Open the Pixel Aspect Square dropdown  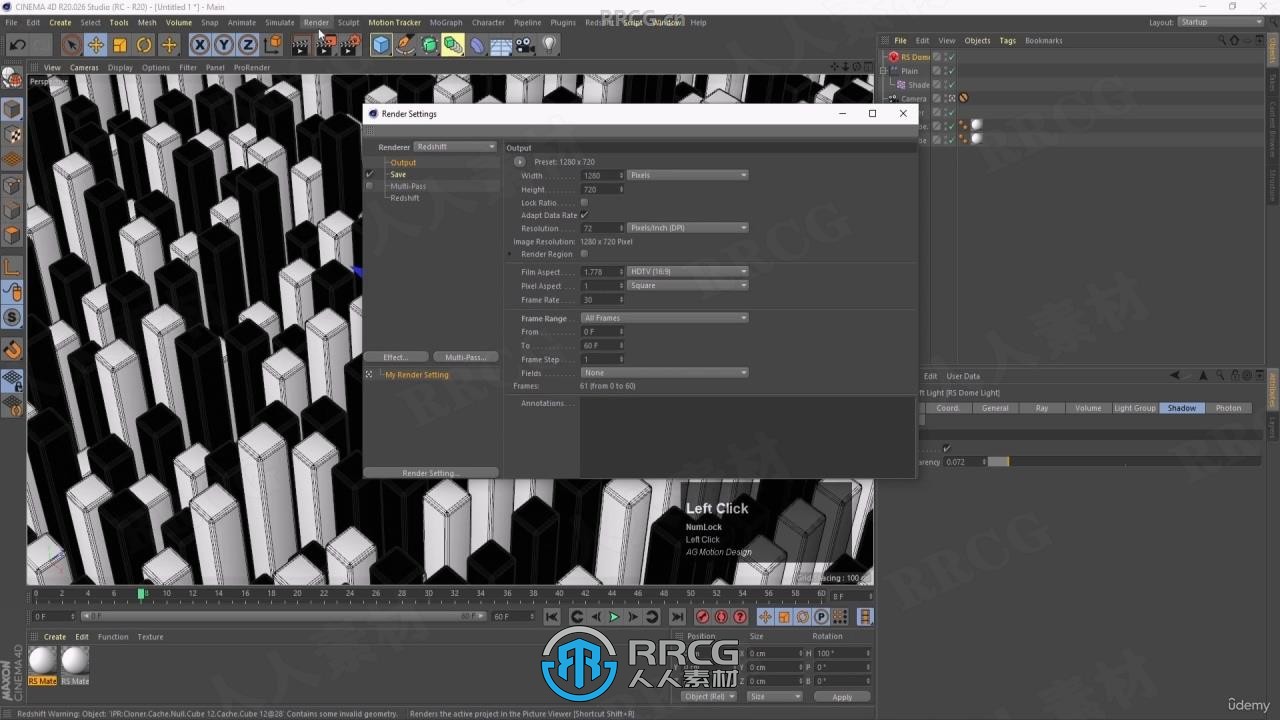click(x=687, y=286)
